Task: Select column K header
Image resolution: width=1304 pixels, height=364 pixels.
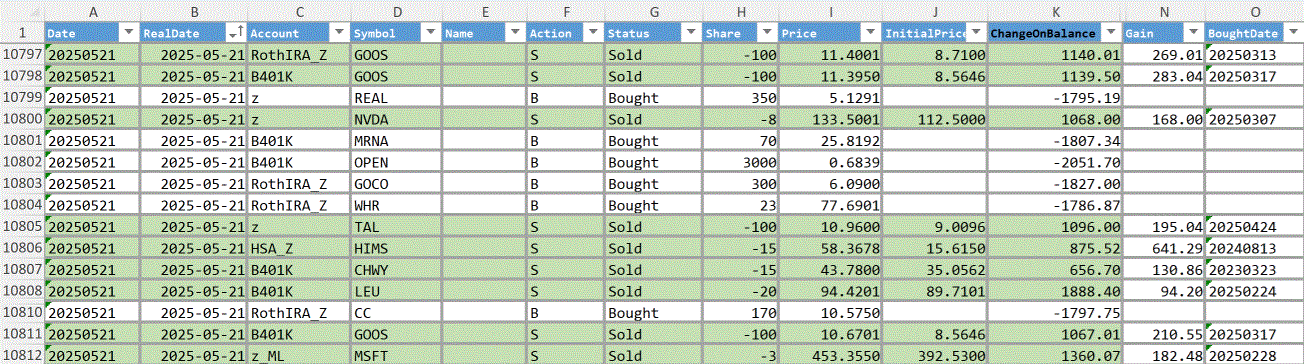Action: pyautogui.click(x=1054, y=11)
